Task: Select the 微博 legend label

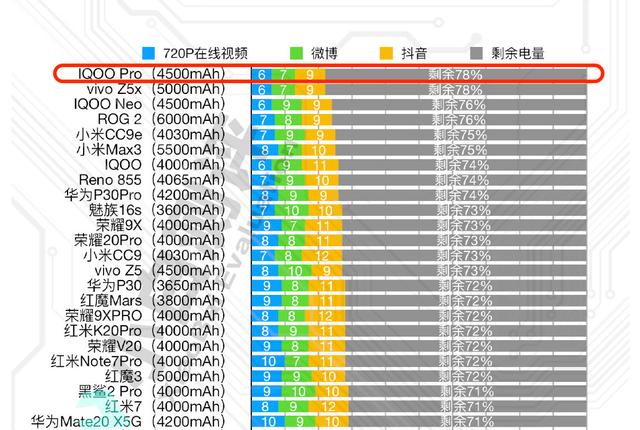Action: point(324,53)
